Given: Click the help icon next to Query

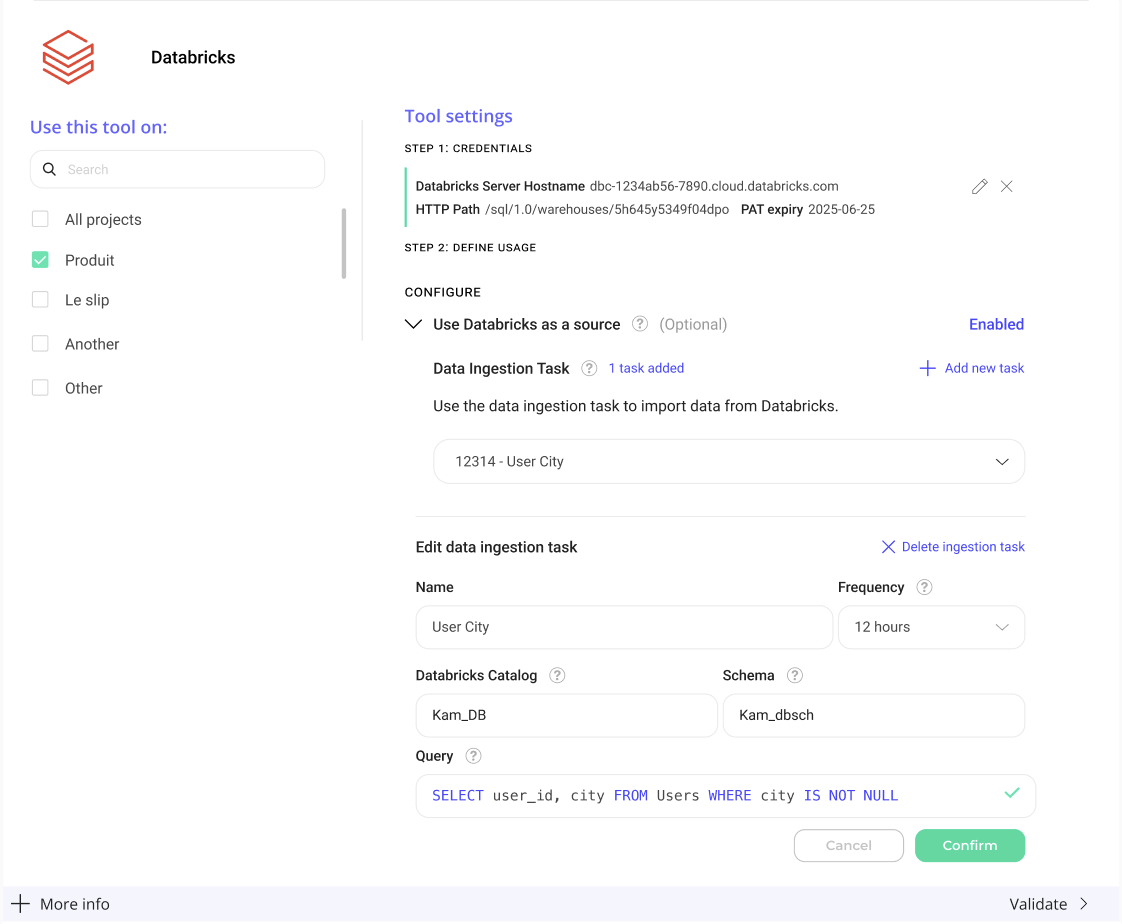Looking at the screenshot, I should pyautogui.click(x=474, y=756).
